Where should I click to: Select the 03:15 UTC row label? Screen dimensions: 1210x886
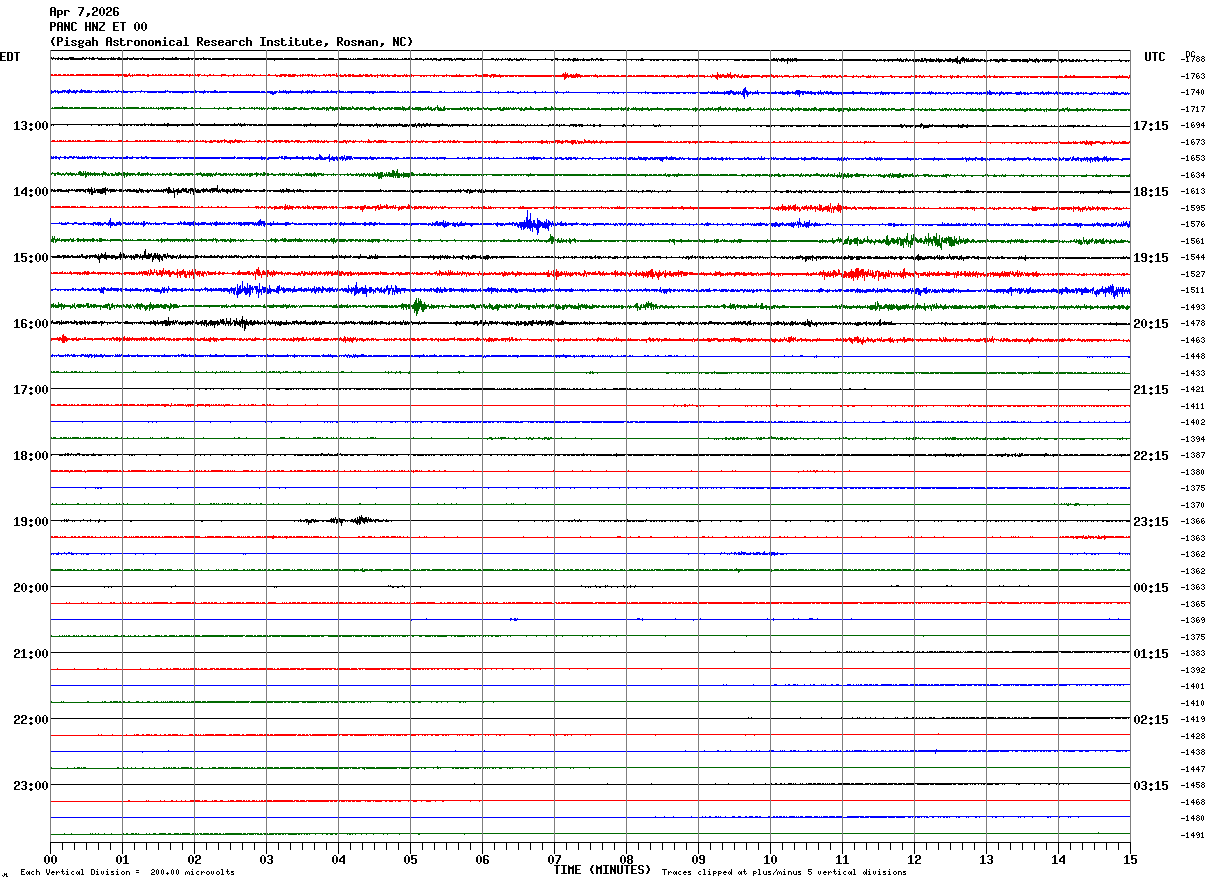point(1151,786)
